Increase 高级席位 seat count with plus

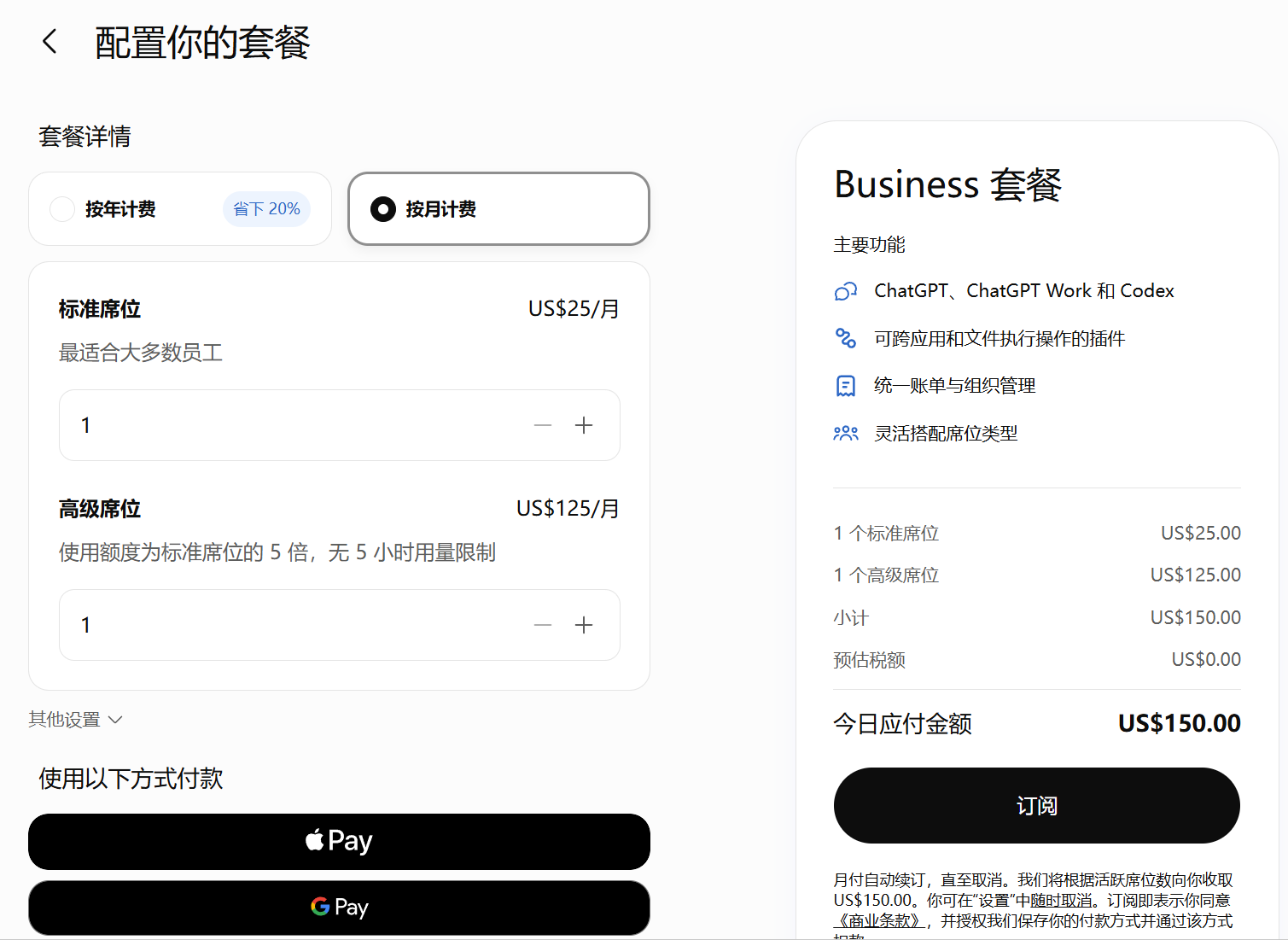pyautogui.click(x=584, y=625)
